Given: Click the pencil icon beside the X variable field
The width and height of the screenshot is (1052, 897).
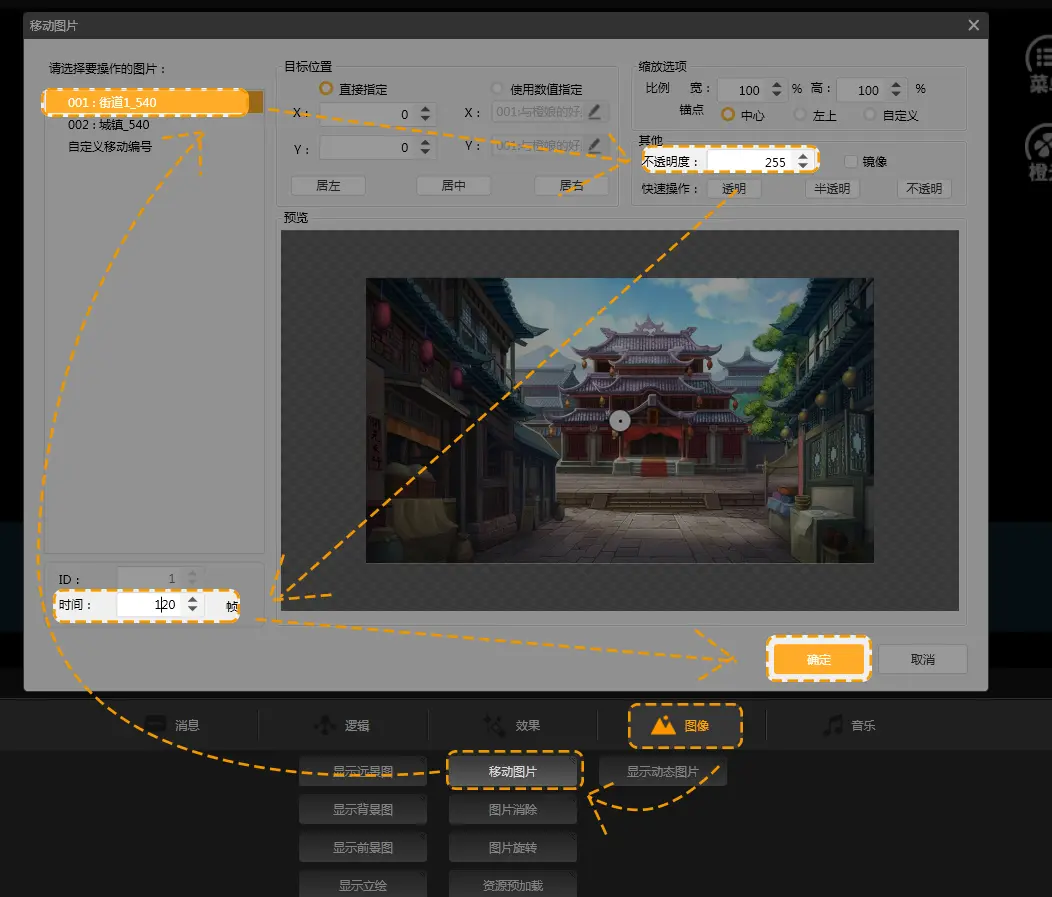Looking at the screenshot, I should (x=595, y=112).
